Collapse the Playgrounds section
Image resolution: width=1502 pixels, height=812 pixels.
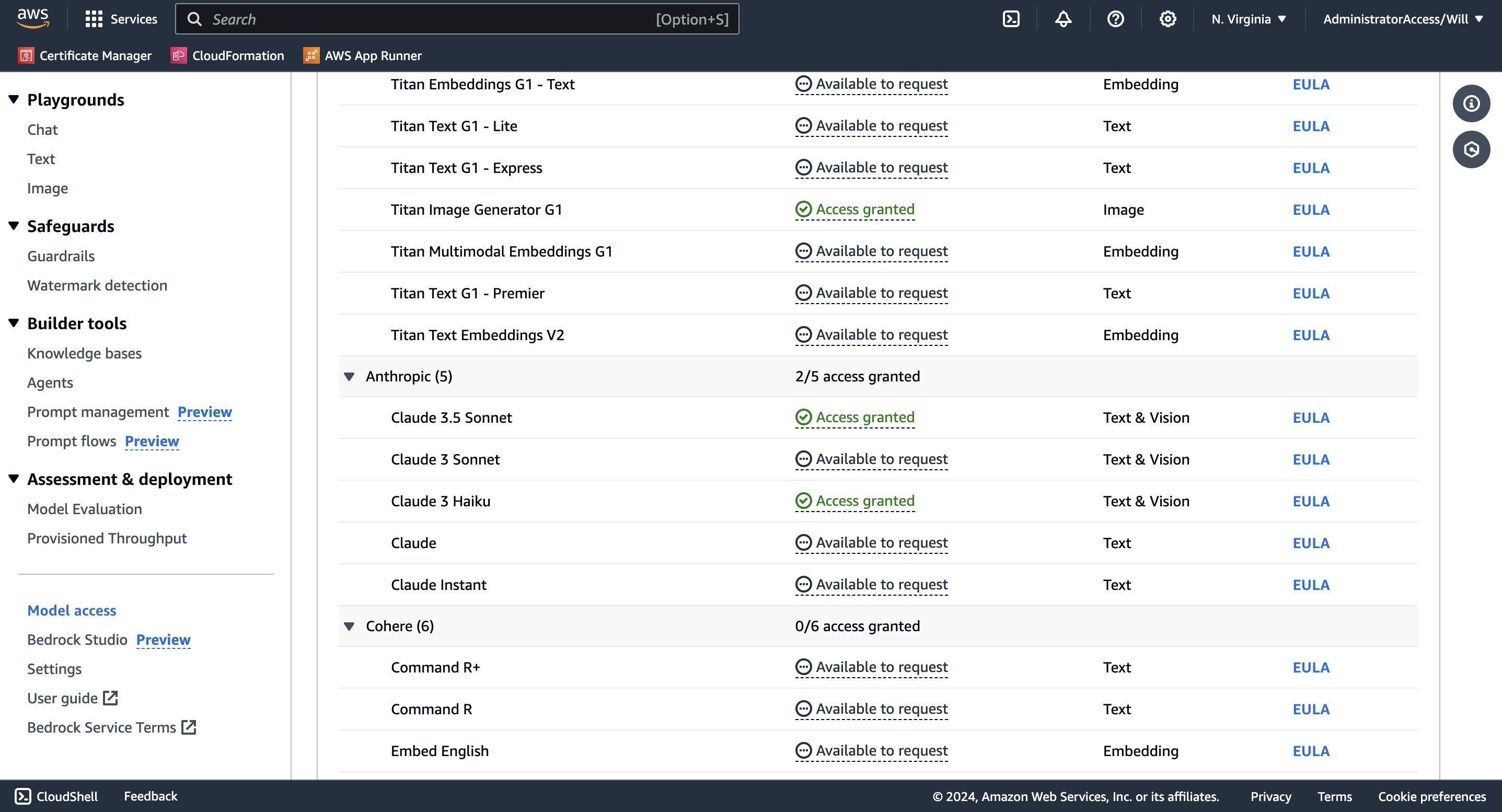14,99
